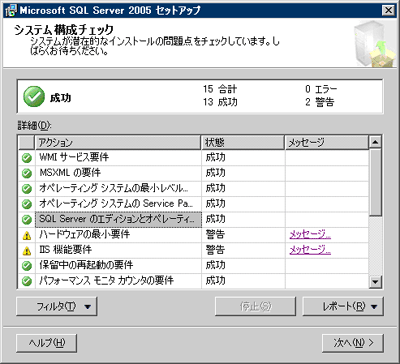This screenshot has height=364, width=400.
Task: Click green check icon for SQL Server のエディション row
Action: point(27,219)
